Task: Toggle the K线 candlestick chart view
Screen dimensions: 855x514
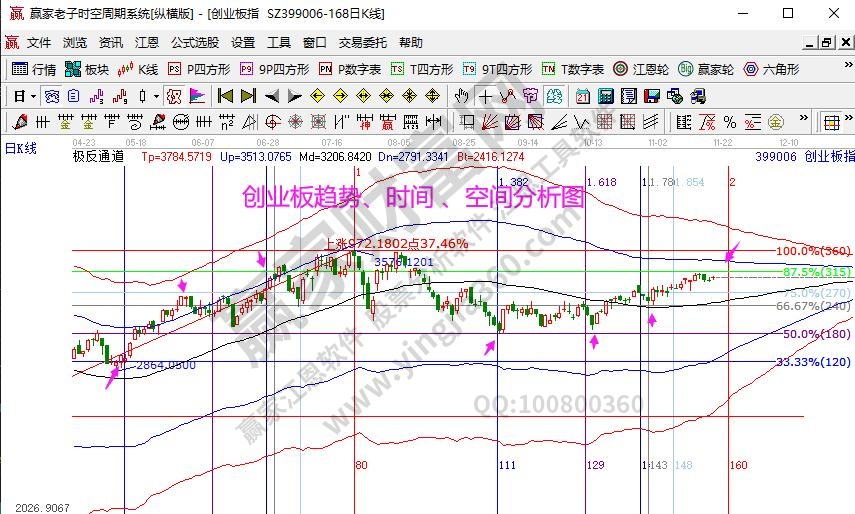Action: click(138, 69)
